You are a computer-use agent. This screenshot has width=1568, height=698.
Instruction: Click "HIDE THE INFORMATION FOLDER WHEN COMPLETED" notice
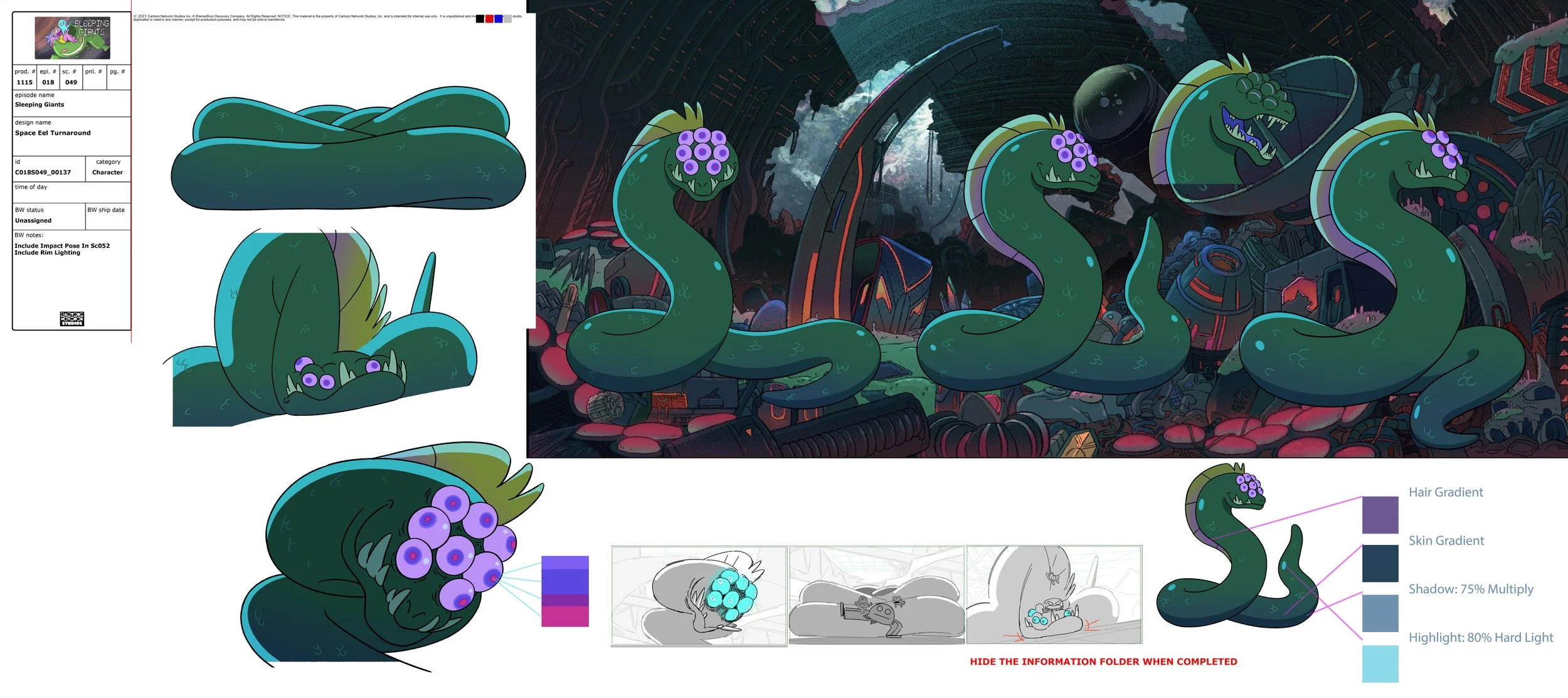1103,662
